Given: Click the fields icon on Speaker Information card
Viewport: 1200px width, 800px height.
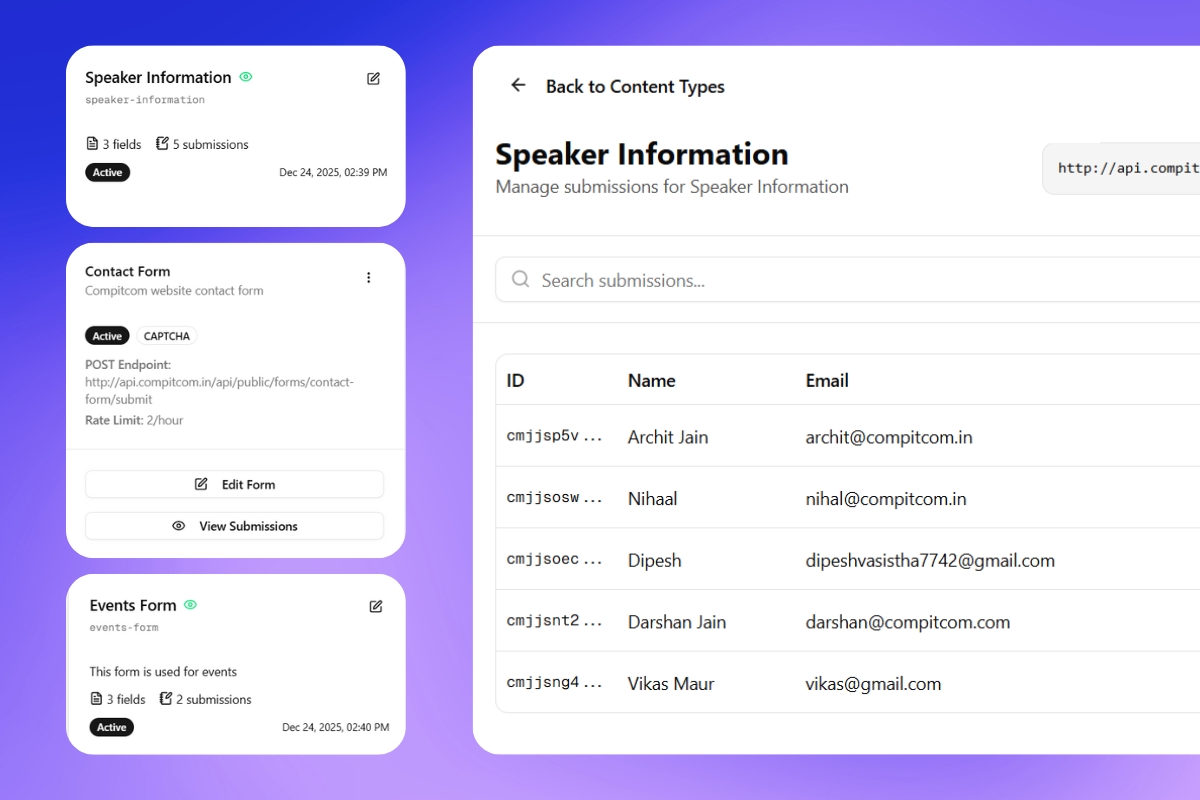Looking at the screenshot, I should pos(93,143).
